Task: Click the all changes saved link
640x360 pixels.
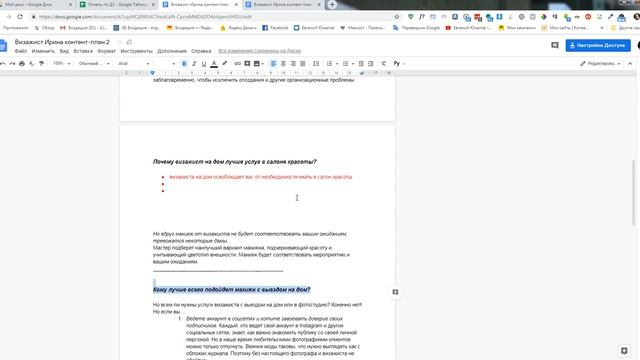Action: 260,51
